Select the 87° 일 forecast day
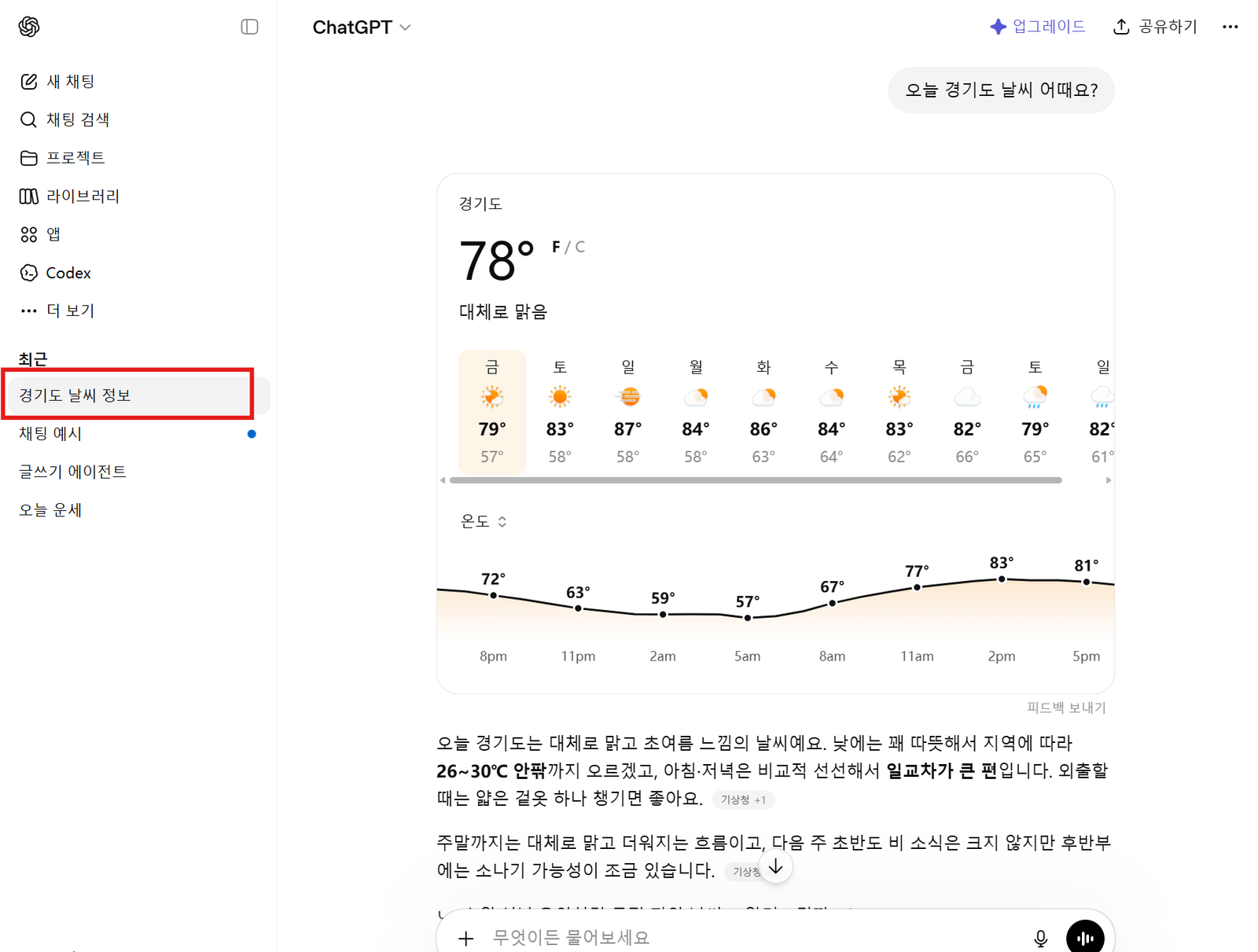This screenshot has width=1258, height=952. [627, 411]
